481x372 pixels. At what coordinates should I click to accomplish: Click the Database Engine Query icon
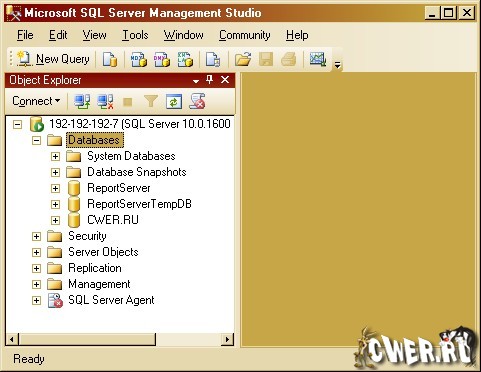point(110,59)
